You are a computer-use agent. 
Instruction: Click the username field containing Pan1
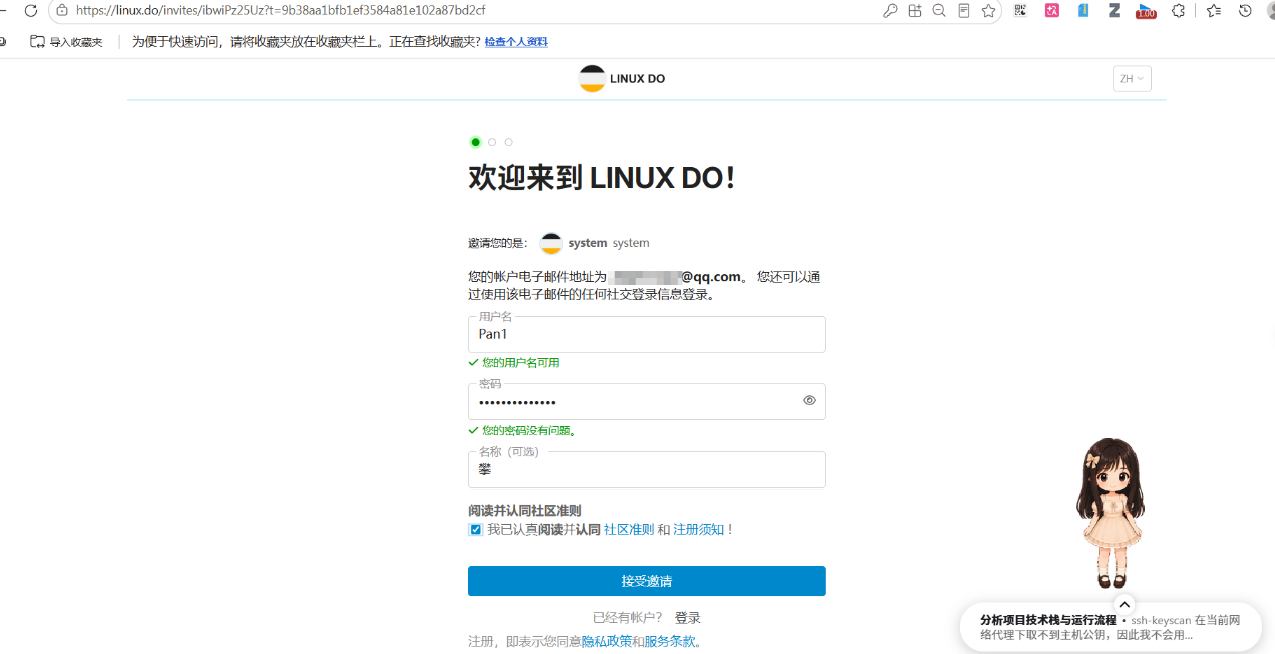(647, 334)
